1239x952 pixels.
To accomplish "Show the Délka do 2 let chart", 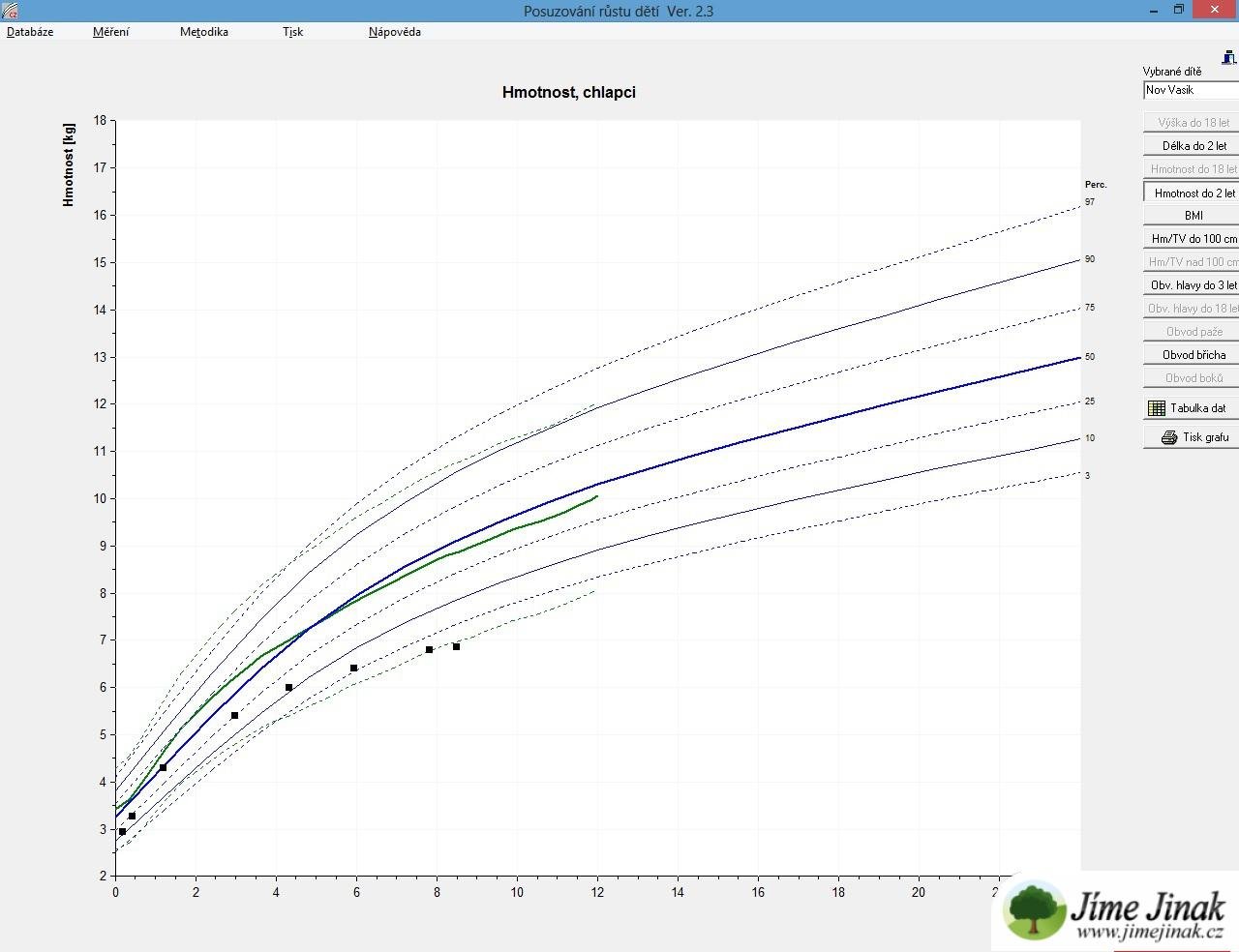I will 1193,146.
